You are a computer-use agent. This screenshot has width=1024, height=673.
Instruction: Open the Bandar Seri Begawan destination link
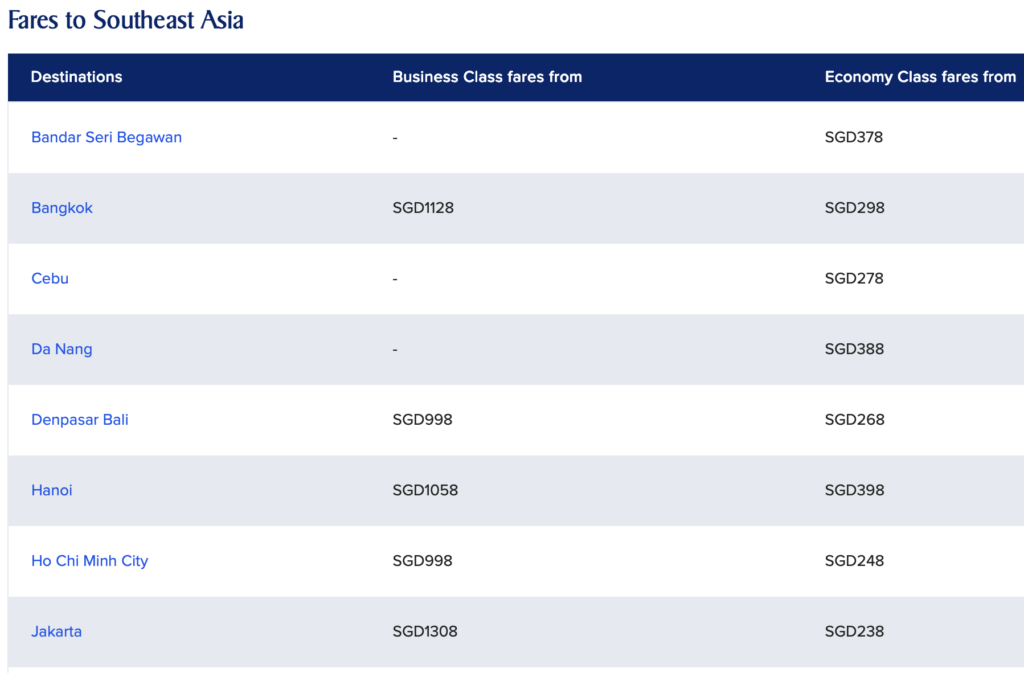(106, 137)
